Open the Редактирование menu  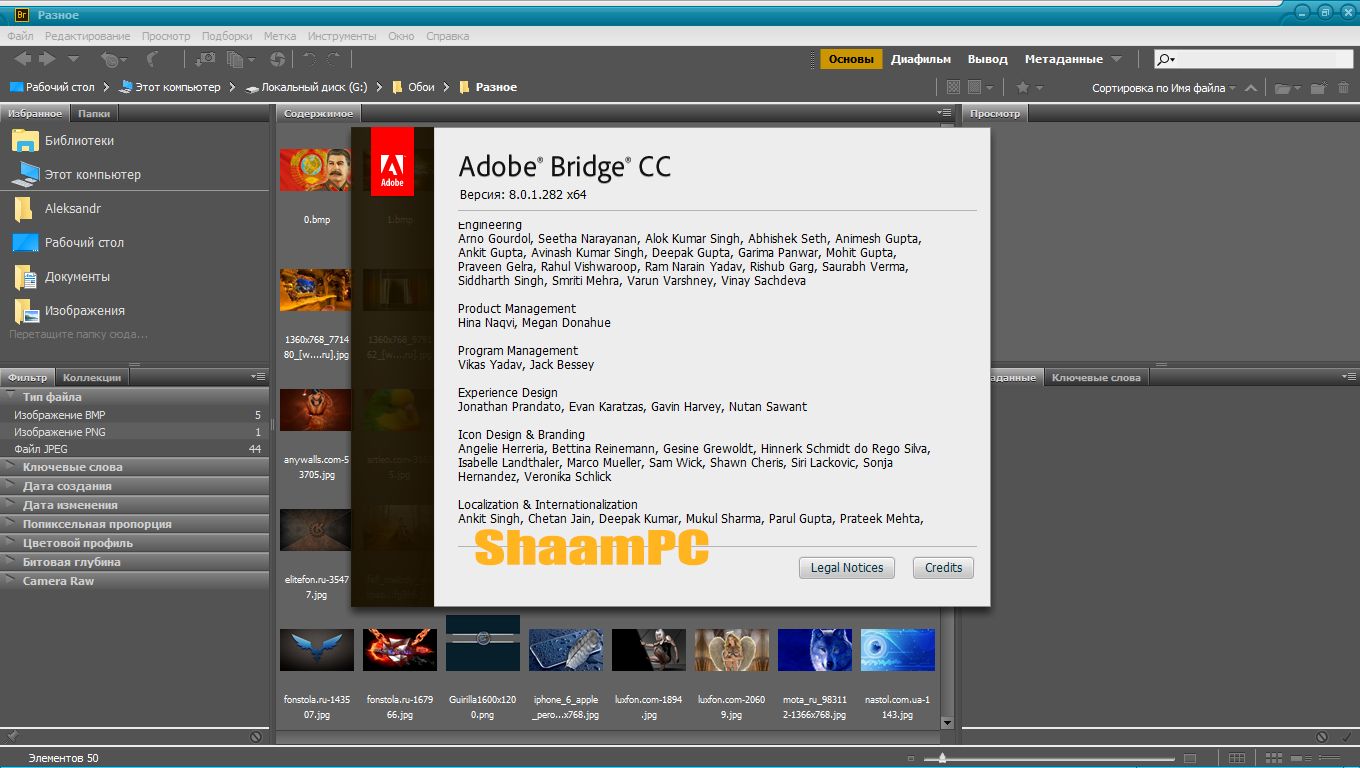[x=88, y=36]
